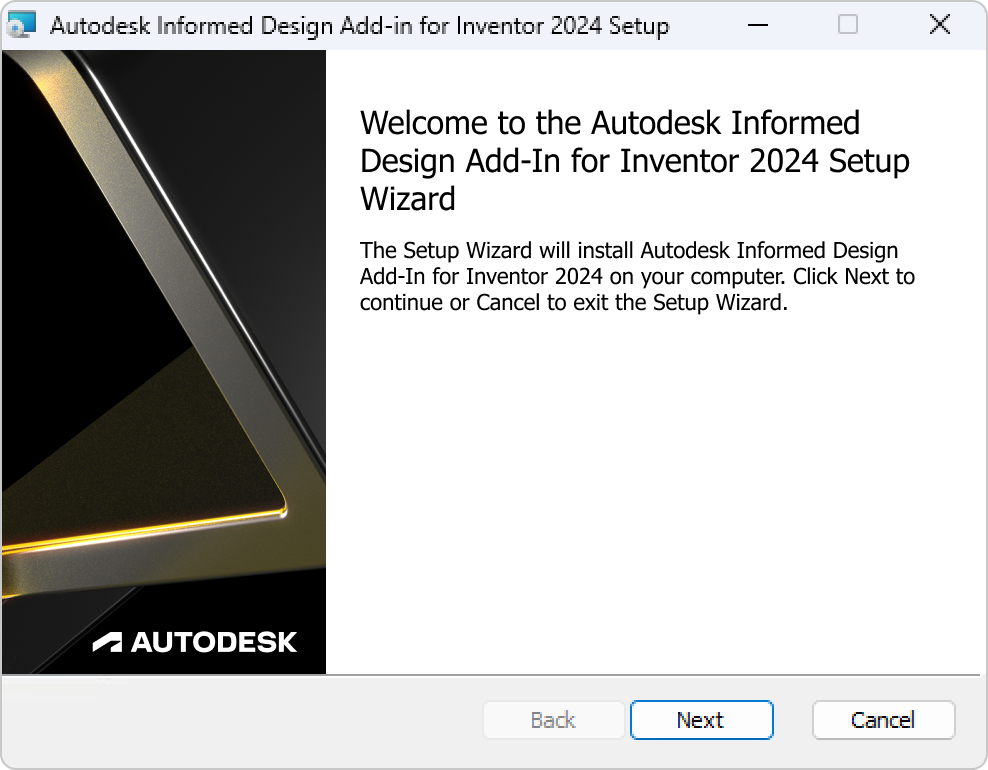988x770 pixels.
Task: Click Next to continue setup
Action: [x=701, y=720]
